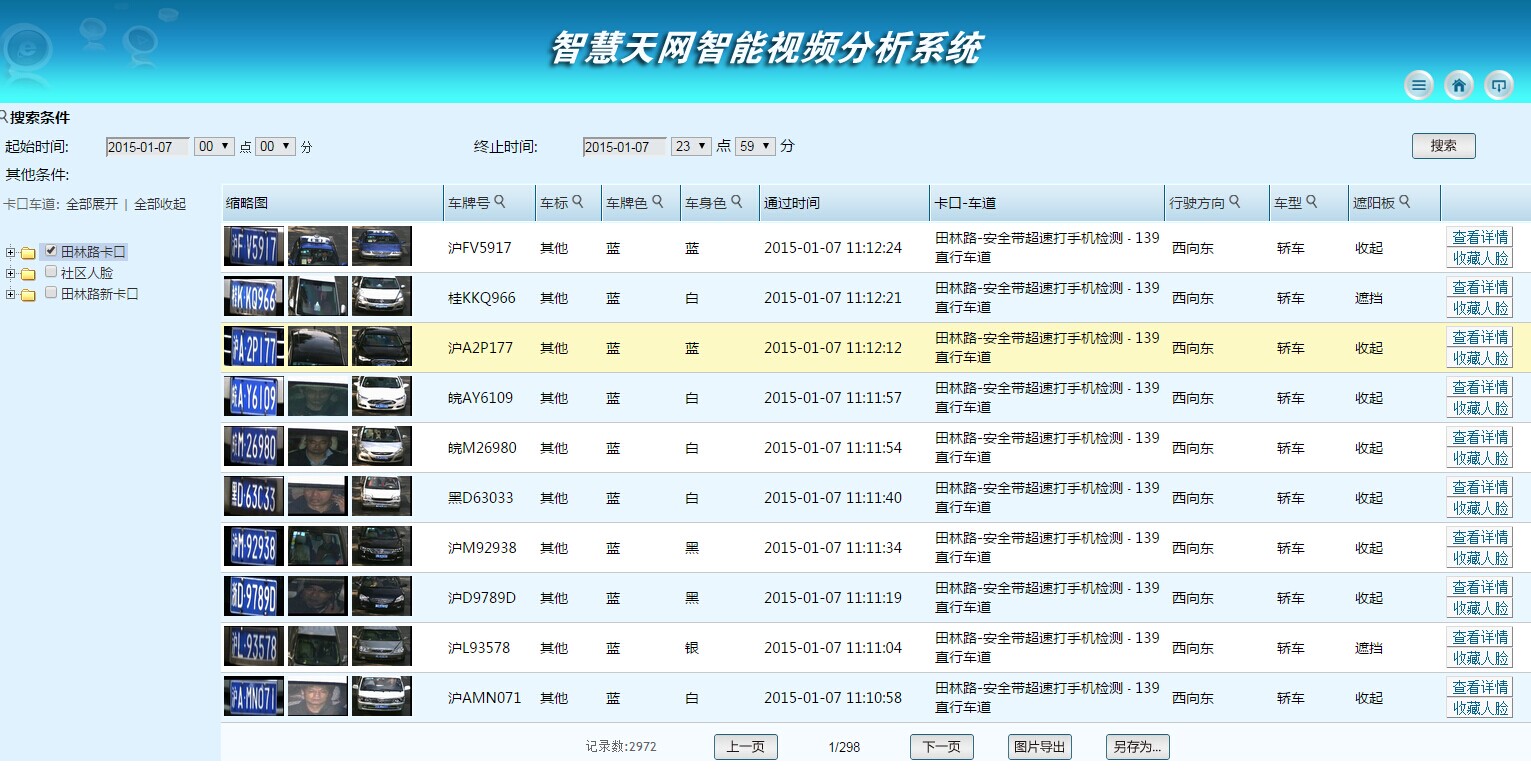Open the end time minute dropdown showing 59
Image resolution: width=1531 pixels, height=779 pixels.
[755, 146]
